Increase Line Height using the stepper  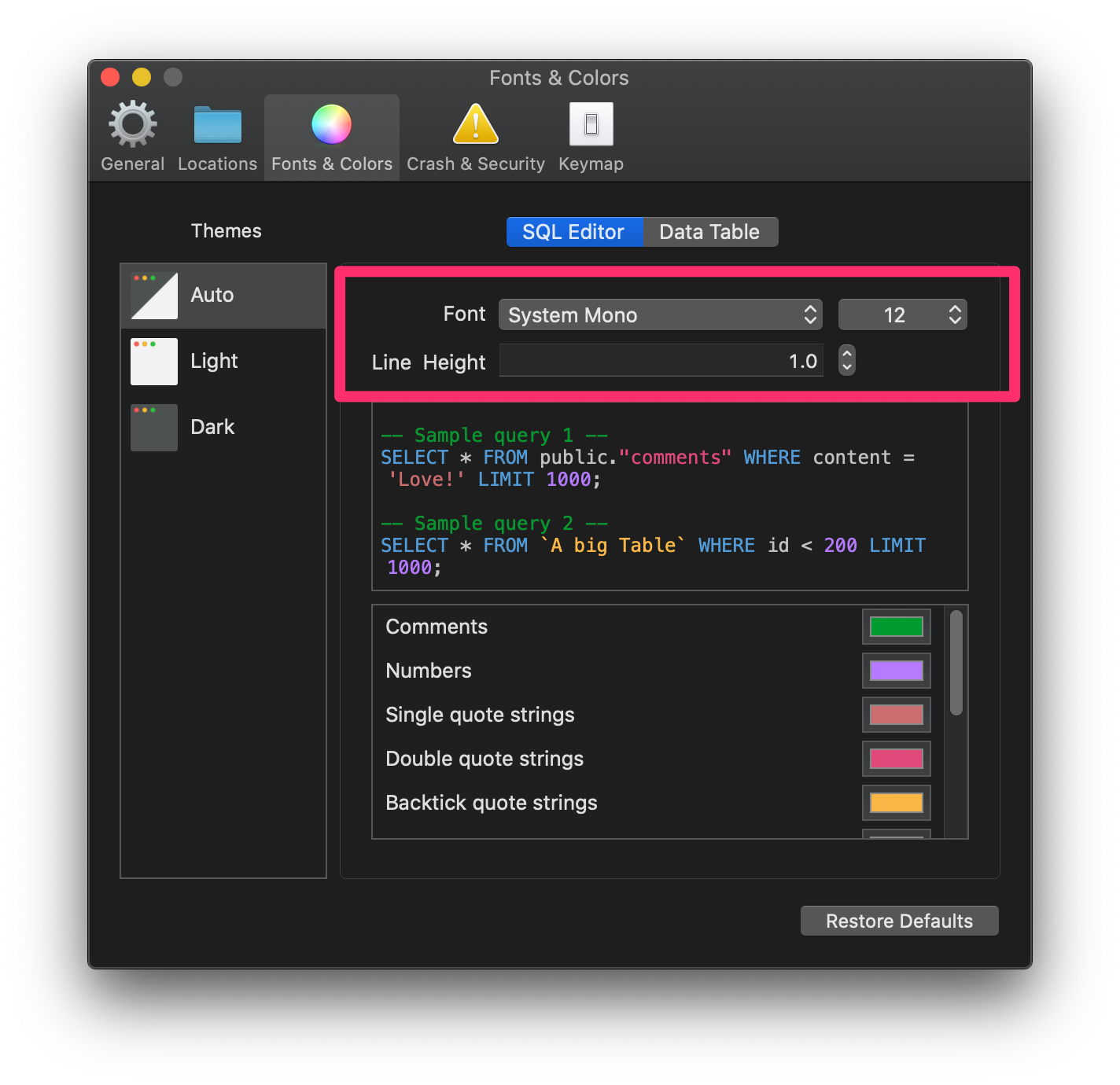point(847,355)
